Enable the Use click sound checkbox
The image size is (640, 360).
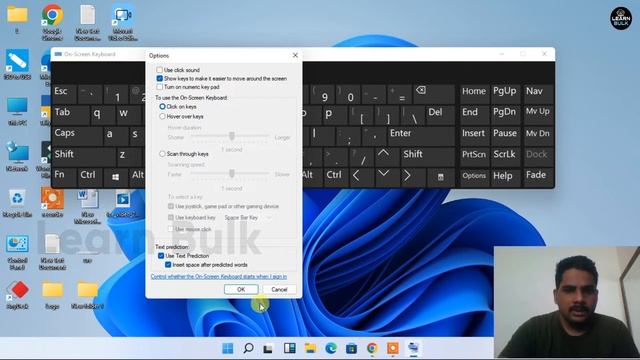pyautogui.click(x=160, y=70)
